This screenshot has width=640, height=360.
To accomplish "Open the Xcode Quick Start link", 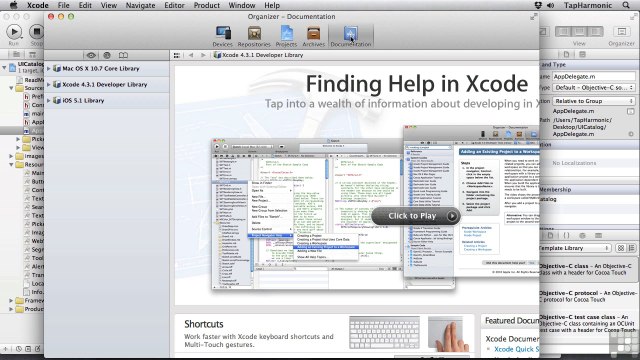I will point(516,349).
